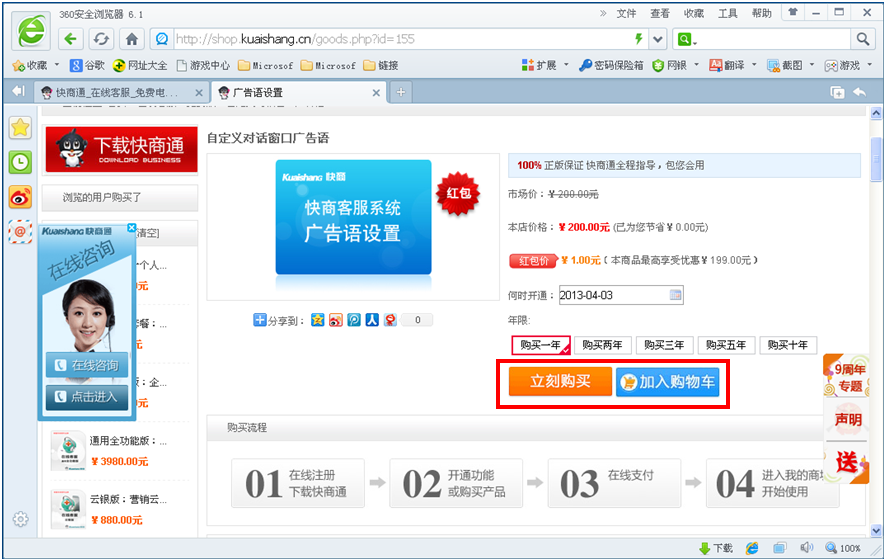The height and width of the screenshot is (560, 885).
Task: Open the 翻译 translate dropdown
Action: click(x=733, y=65)
